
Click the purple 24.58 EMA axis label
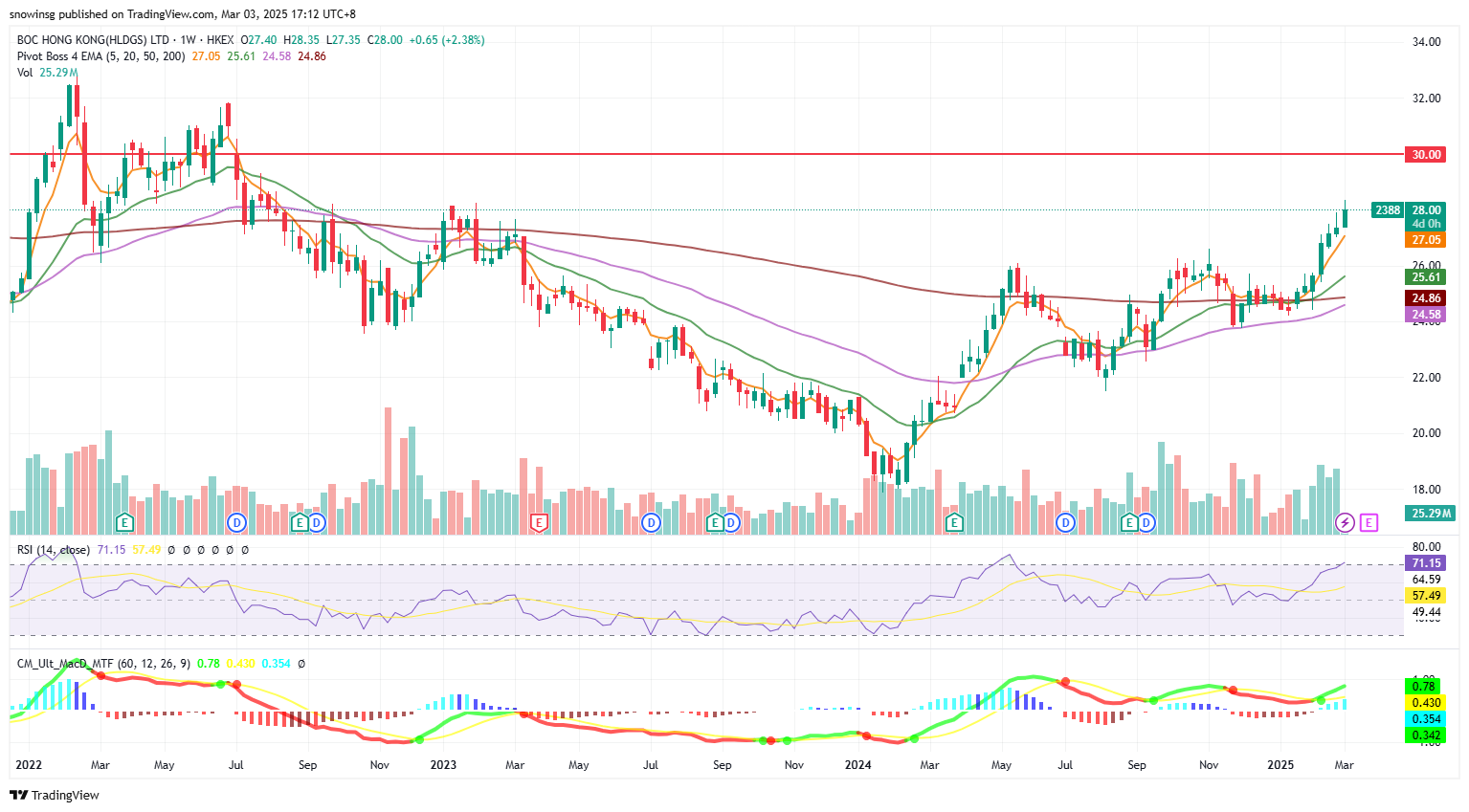coord(1426,314)
